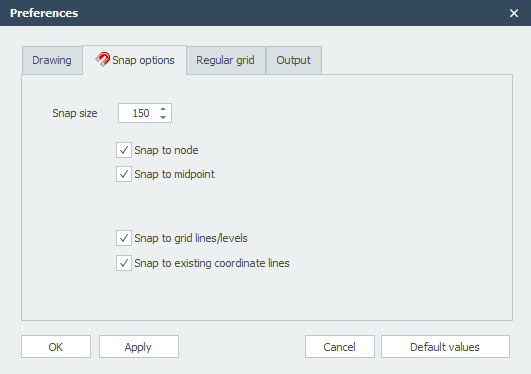Viewport: 531px width, 374px height.
Task: Decrease Snap size with down arrow
Action: tap(163, 117)
